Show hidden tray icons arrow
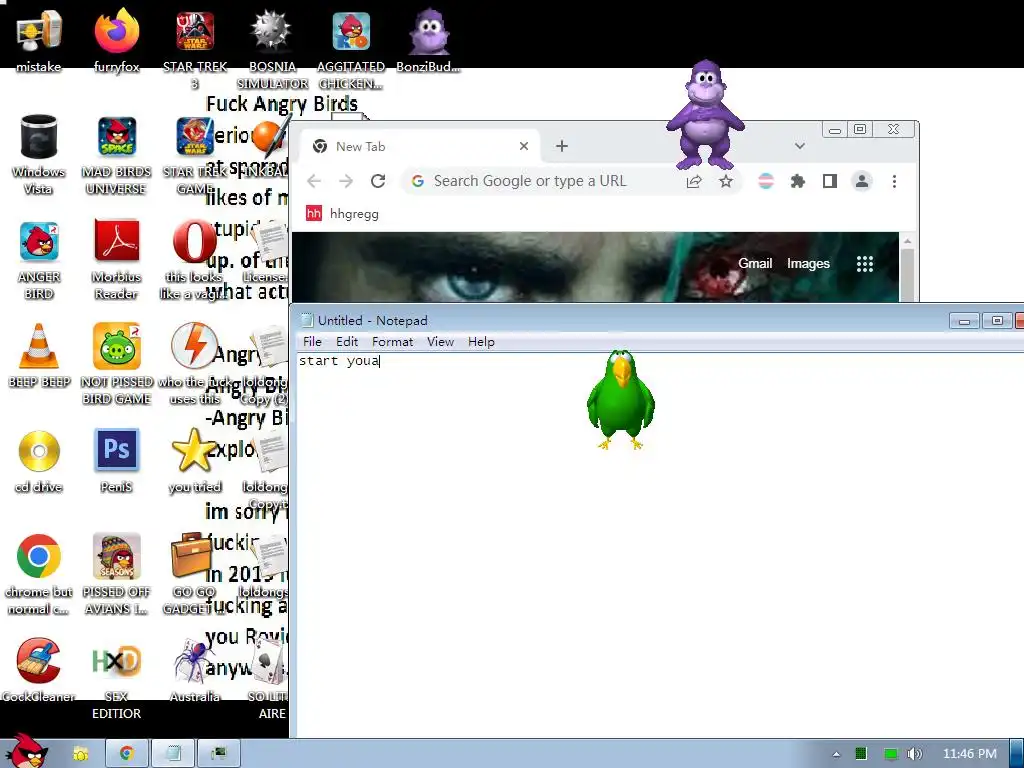Screen dimensions: 1024x768 [x=837, y=754]
